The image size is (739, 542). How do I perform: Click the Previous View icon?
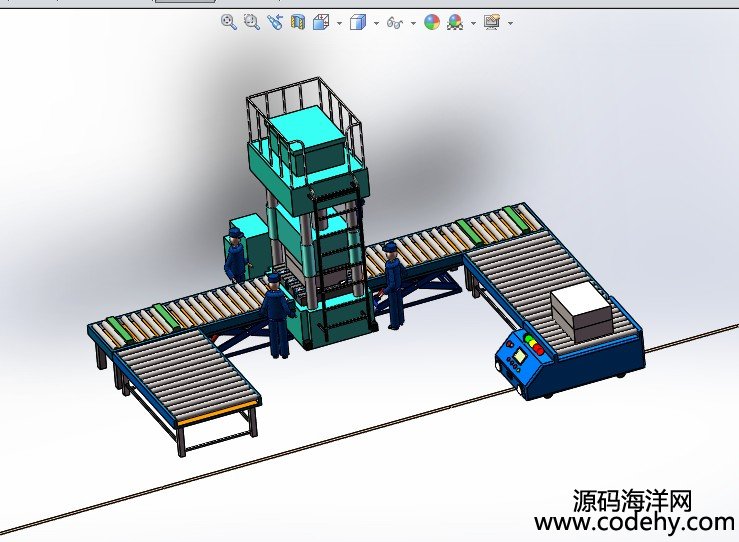[x=275, y=22]
